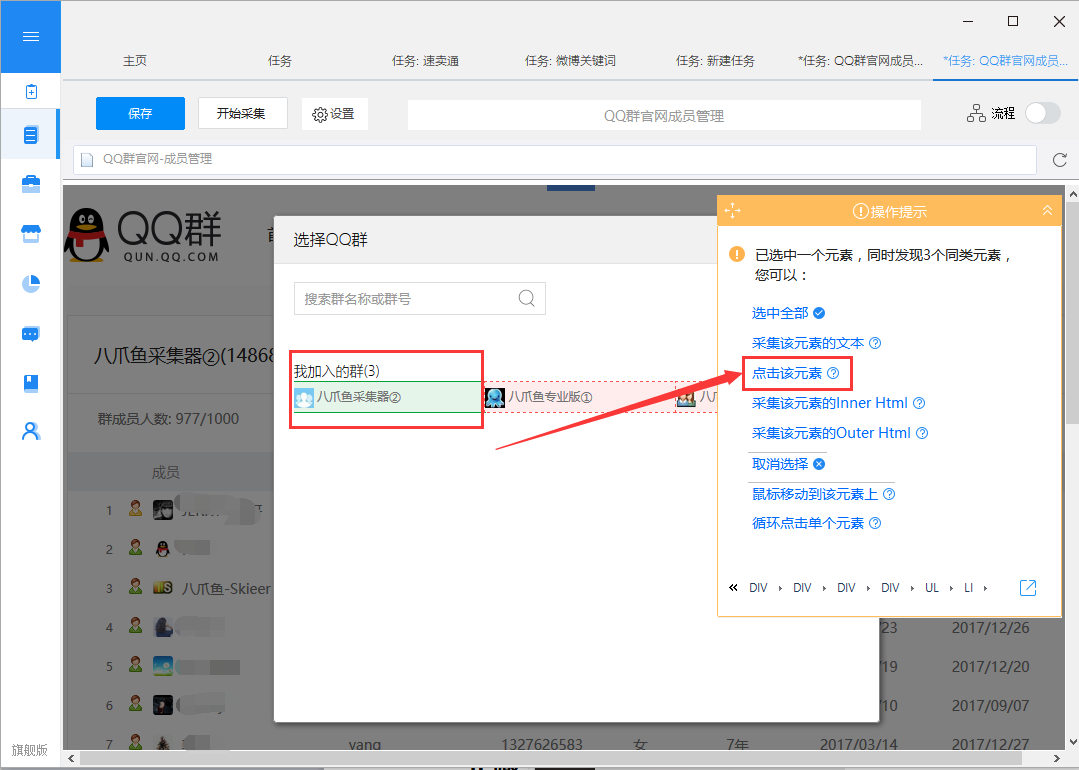Viewport: 1079px width, 770px height.
Task: Select the 八爪鱼专业版① group item
Action: tap(579, 397)
